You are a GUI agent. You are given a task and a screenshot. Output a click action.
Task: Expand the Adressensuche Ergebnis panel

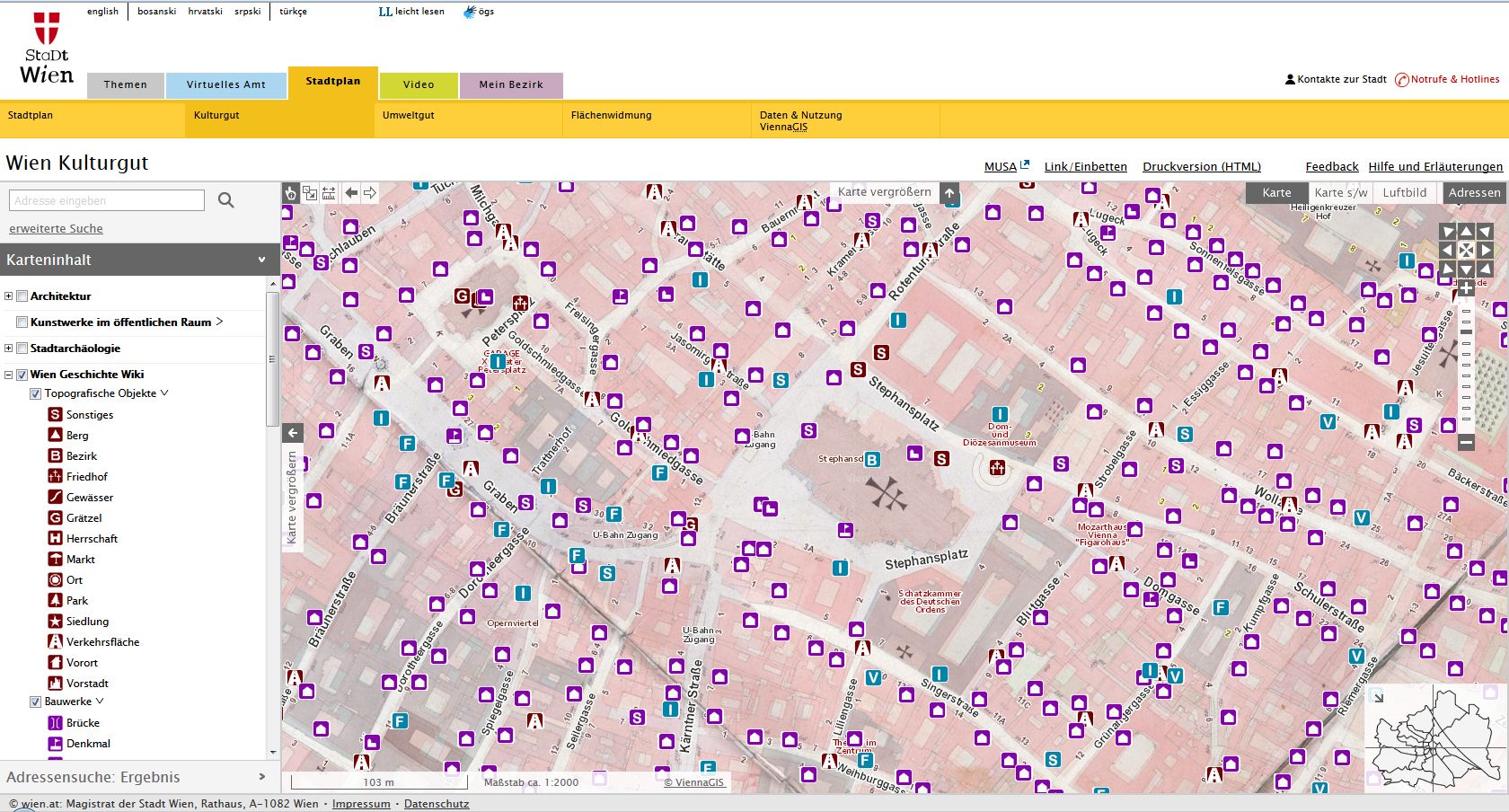click(261, 777)
